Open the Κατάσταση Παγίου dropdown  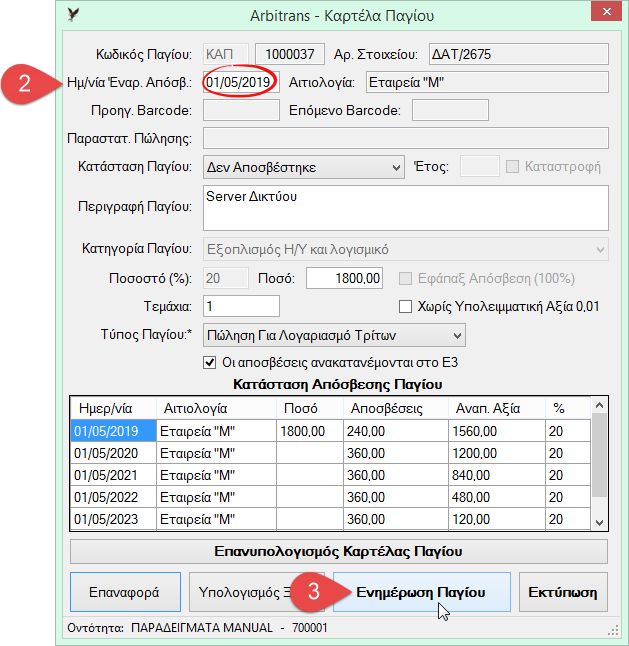point(304,167)
